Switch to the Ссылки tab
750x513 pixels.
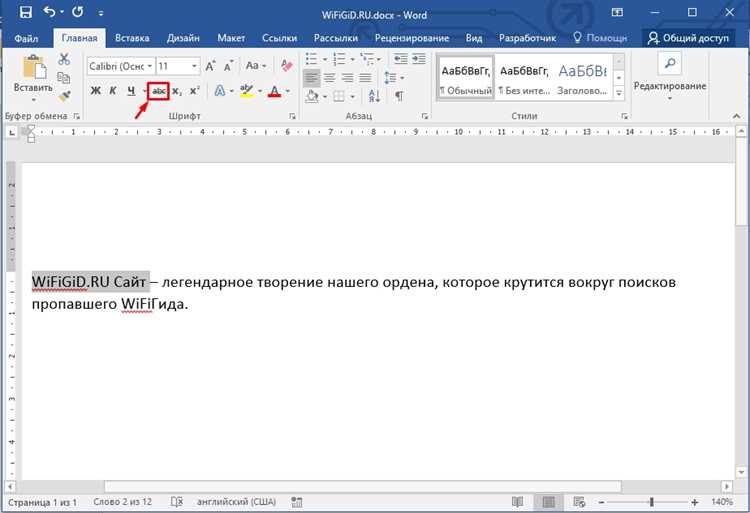(x=279, y=38)
